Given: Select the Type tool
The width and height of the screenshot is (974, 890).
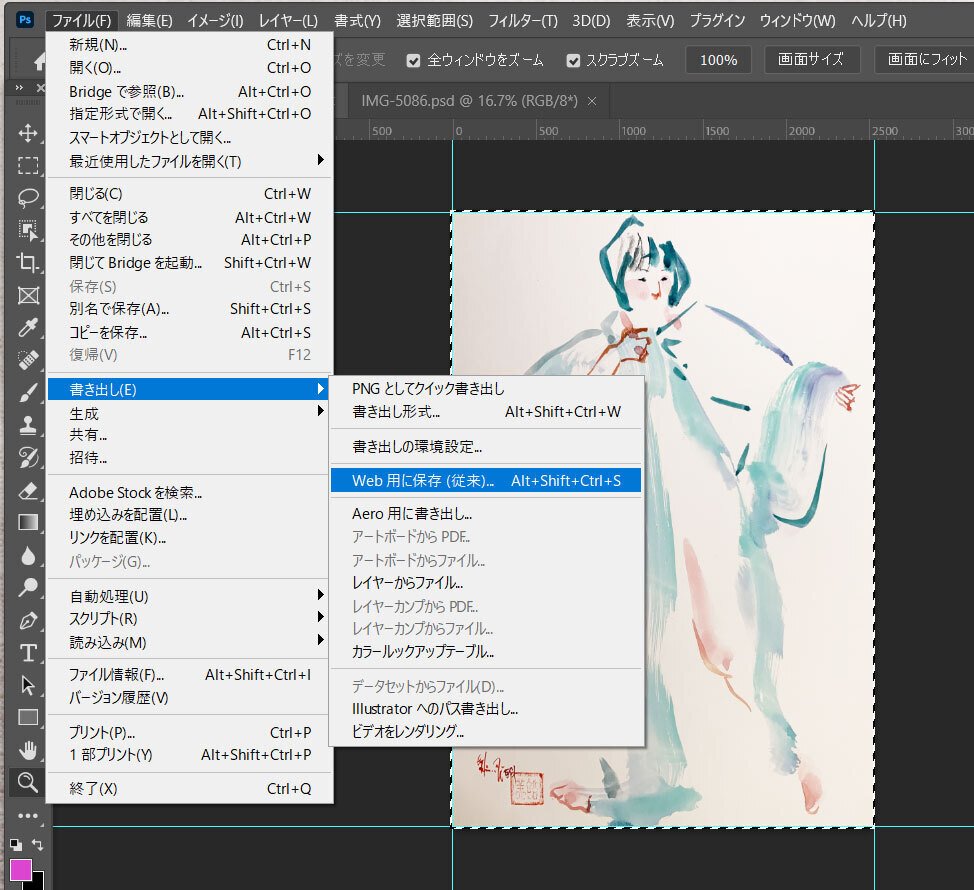Looking at the screenshot, I should (x=28, y=653).
